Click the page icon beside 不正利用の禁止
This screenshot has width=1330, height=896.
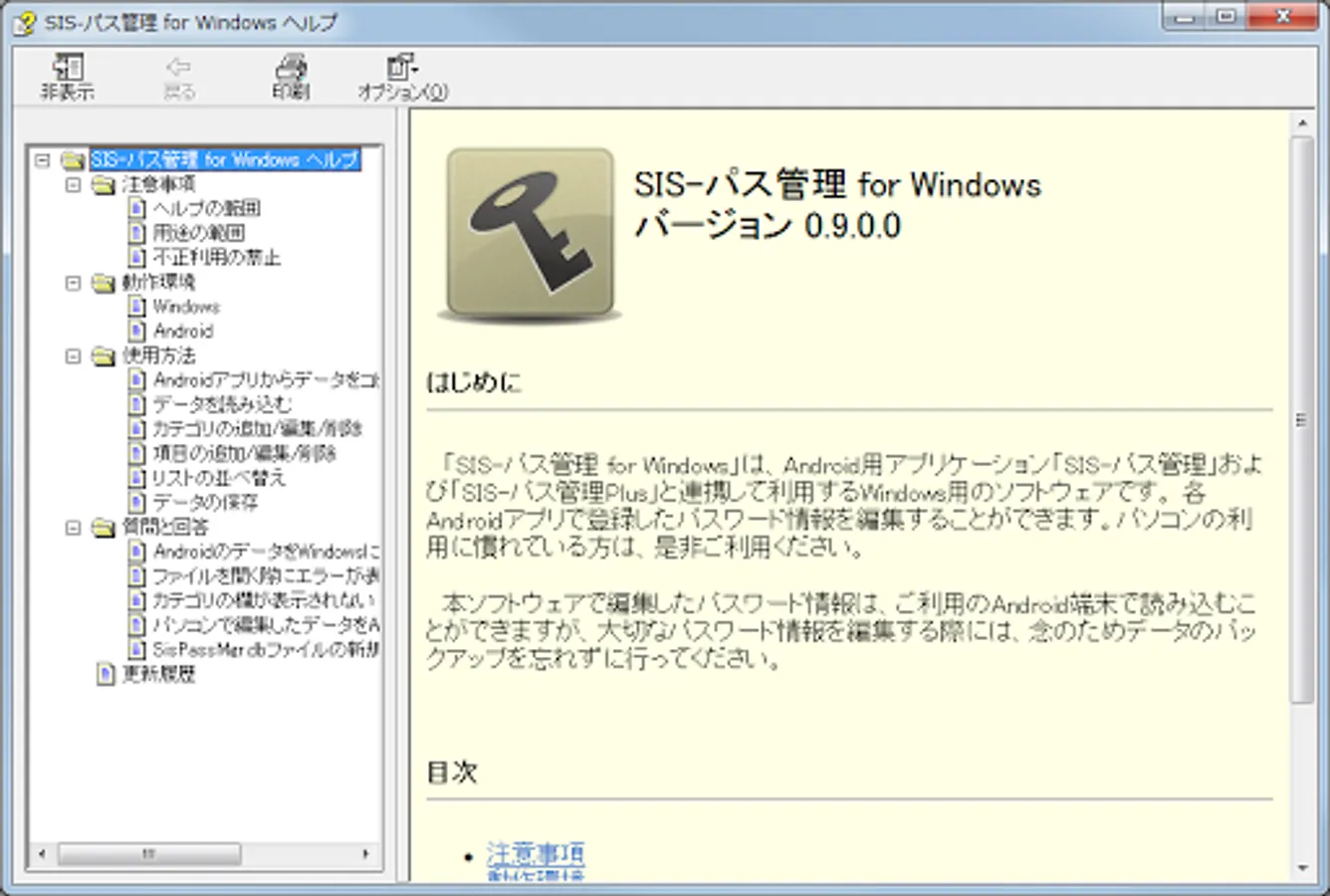click(x=136, y=257)
